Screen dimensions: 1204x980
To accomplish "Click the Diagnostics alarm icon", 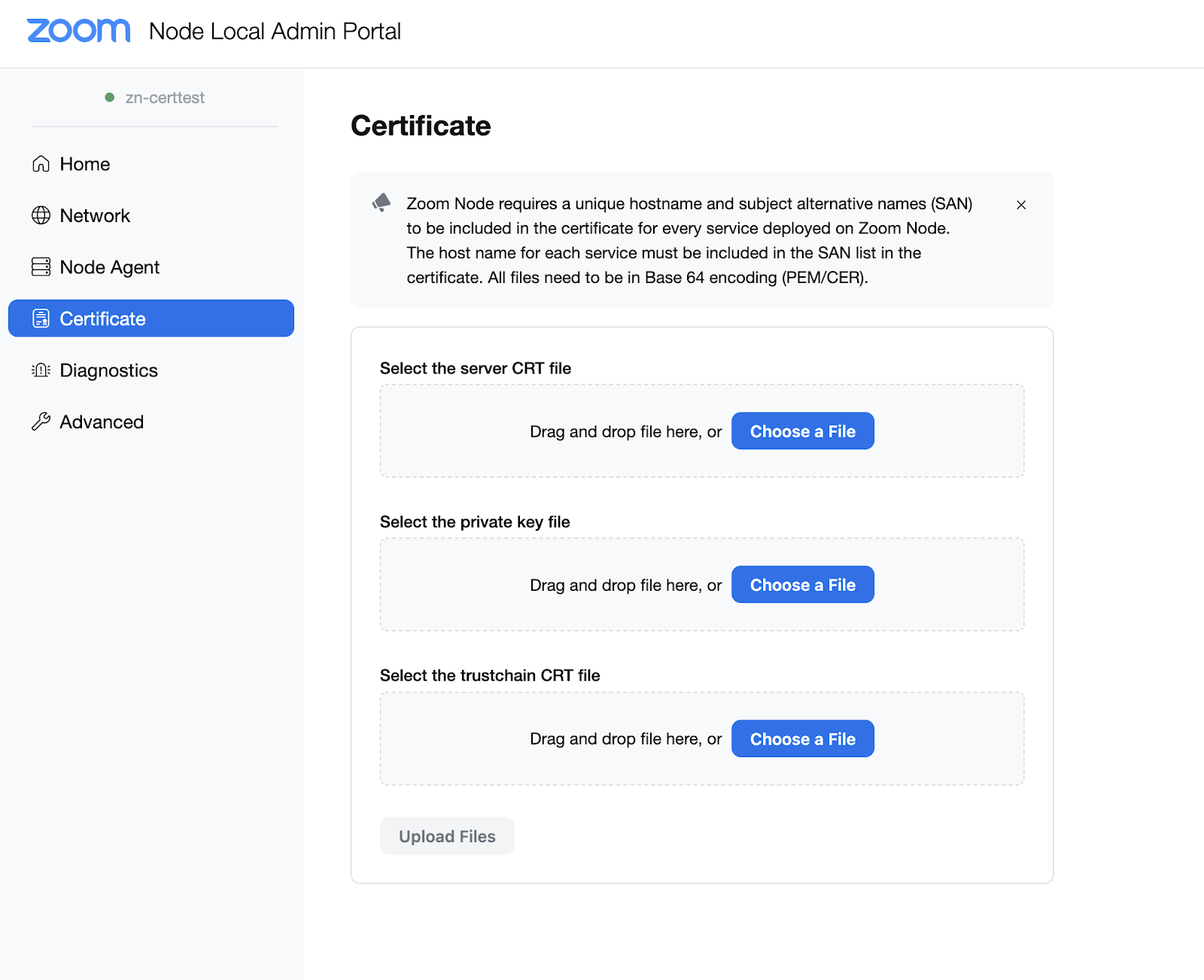I will click(41, 370).
